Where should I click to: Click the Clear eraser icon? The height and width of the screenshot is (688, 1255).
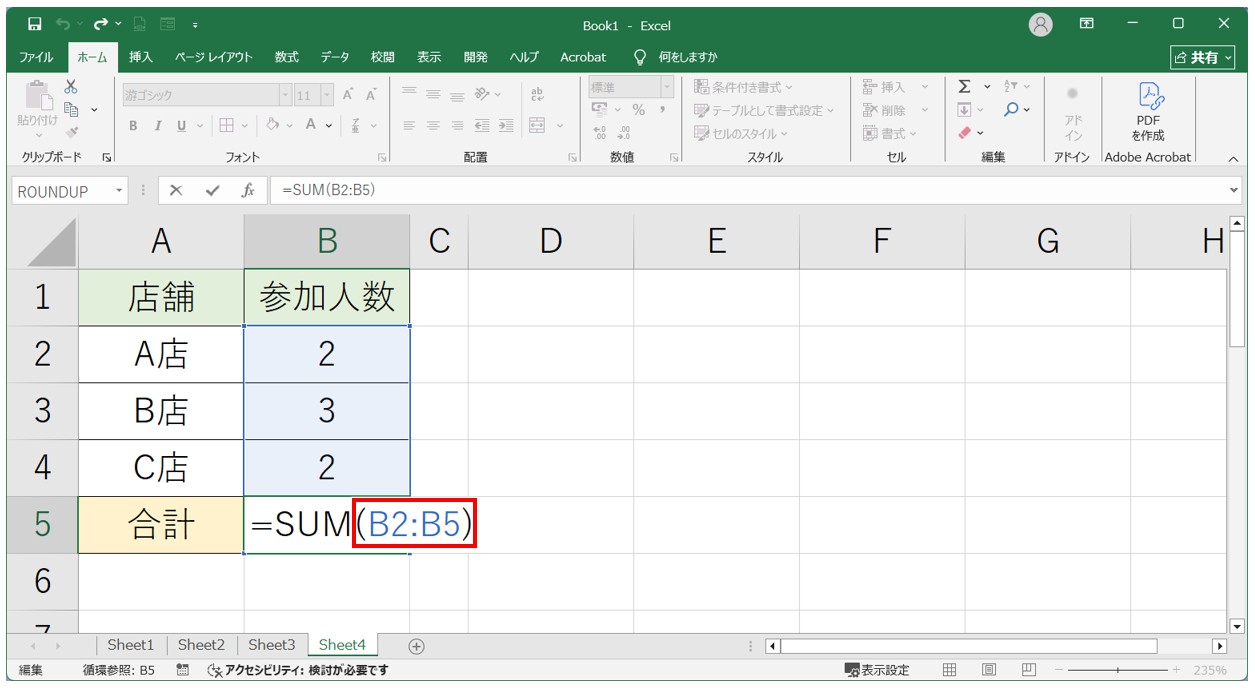(x=964, y=132)
